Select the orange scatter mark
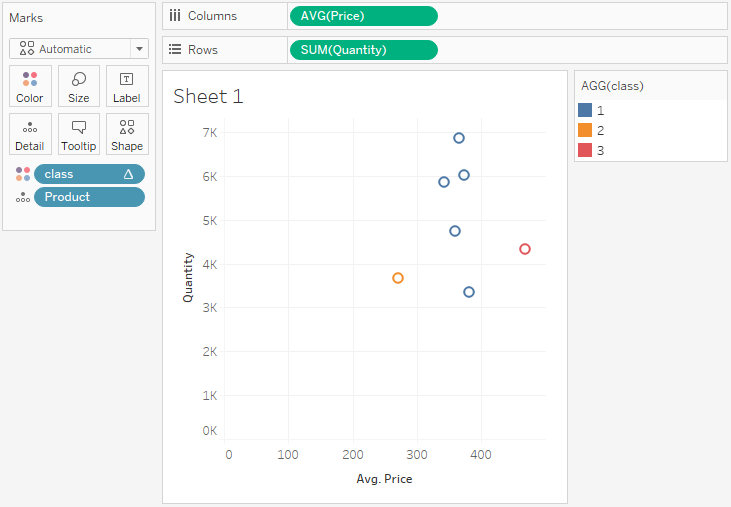The image size is (731, 507). tap(398, 278)
